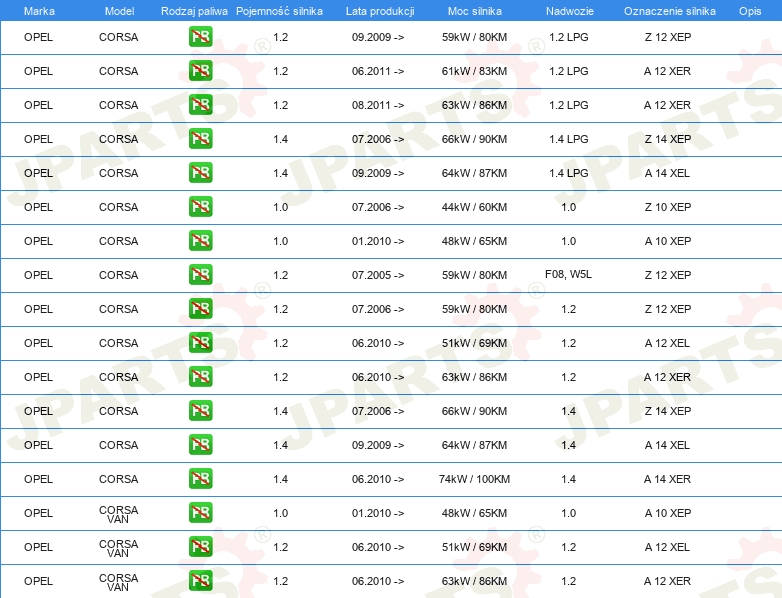Select the 74kW / 100KM power cell
The image size is (782, 598).
474,479
